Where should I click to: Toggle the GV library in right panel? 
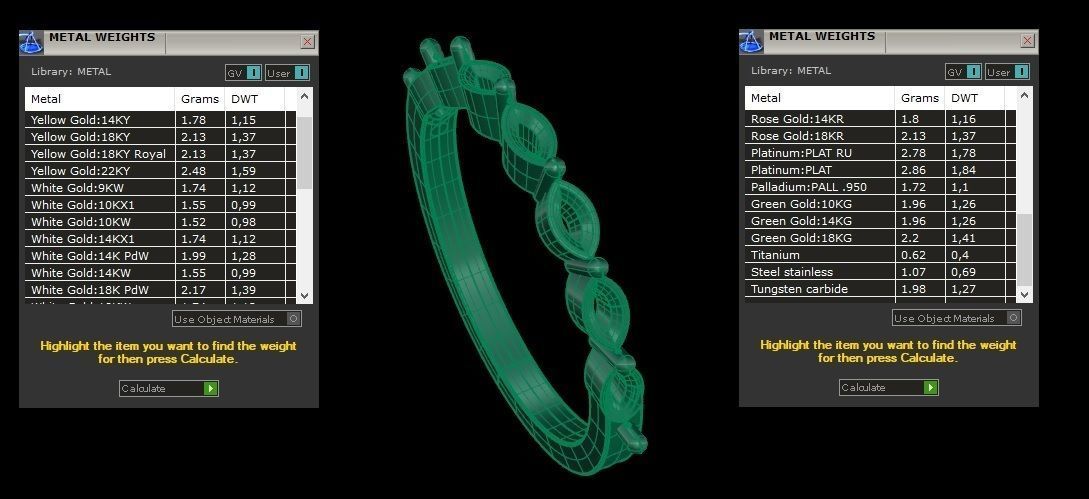pyautogui.click(x=963, y=72)
